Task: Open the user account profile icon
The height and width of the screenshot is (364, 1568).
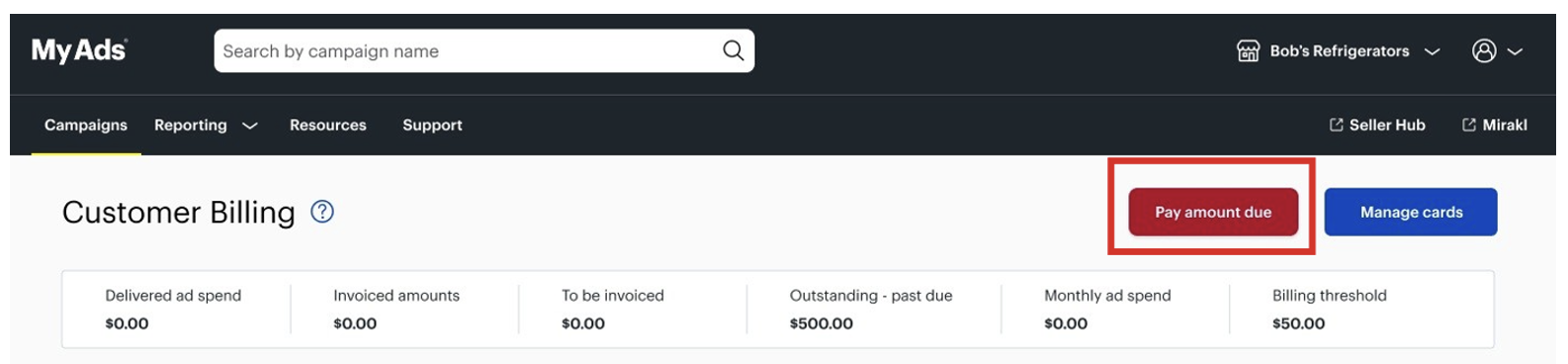Action: 1484,50
